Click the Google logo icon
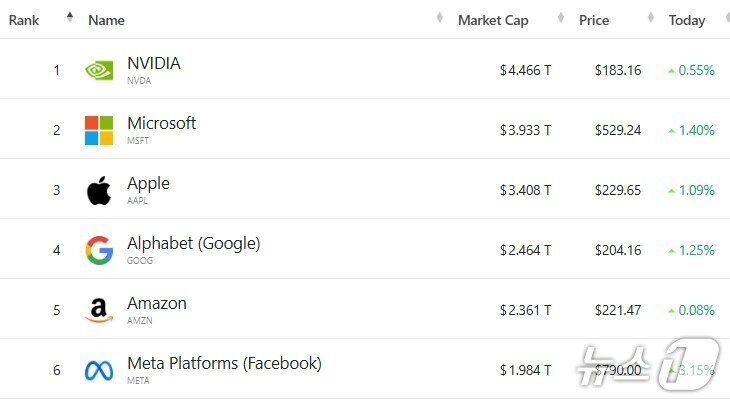 99,250
